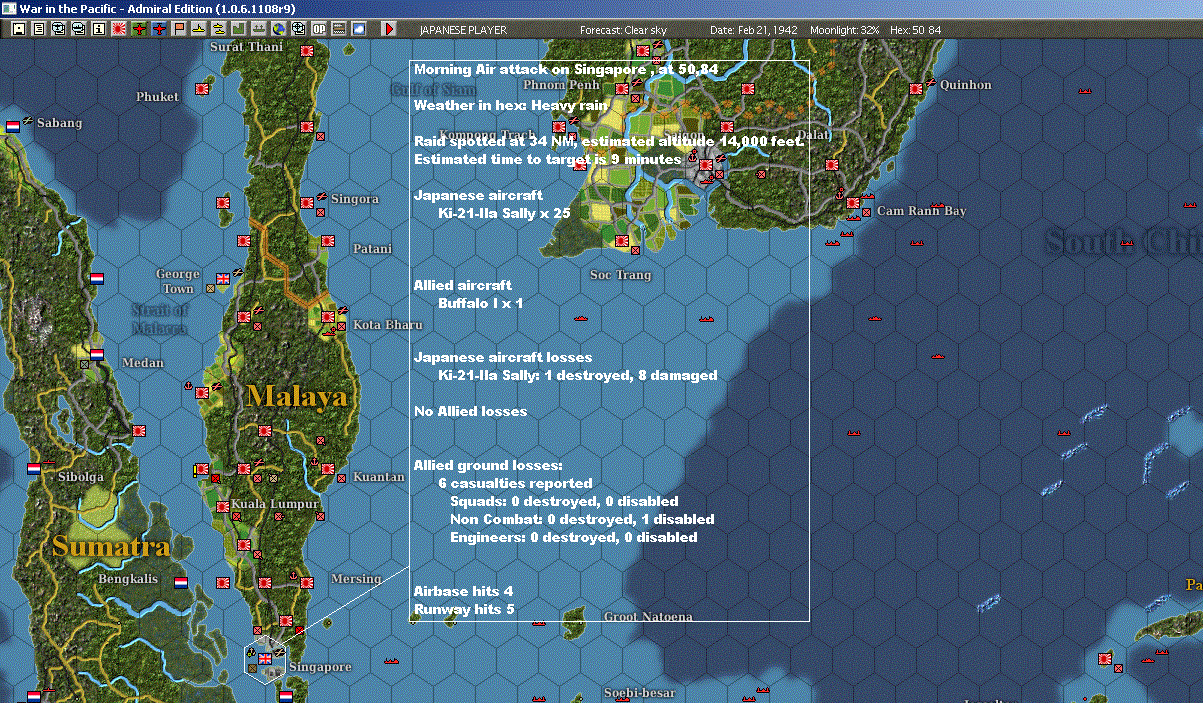
Task: Click the first overlapping-windows toolbar icon
Action: 58,29
